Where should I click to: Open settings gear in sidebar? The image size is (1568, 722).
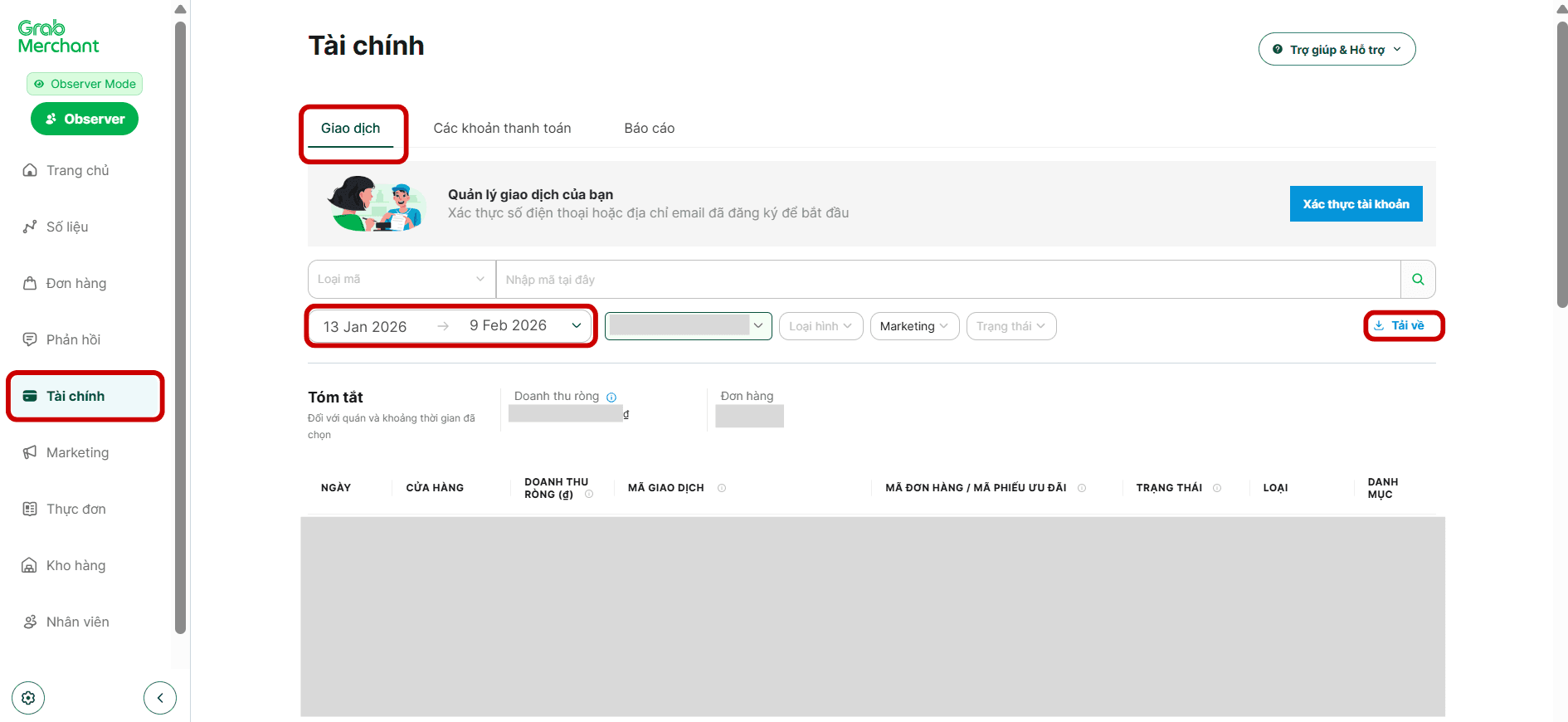(x=28, y=698)
